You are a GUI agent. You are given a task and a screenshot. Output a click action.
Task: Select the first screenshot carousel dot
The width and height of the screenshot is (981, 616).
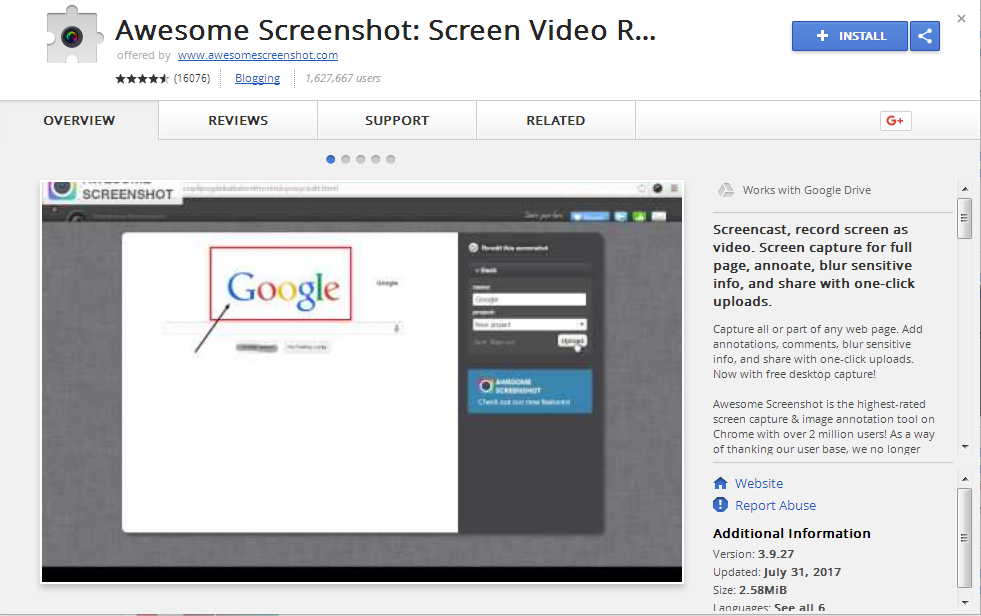click(x=331, y=159)
